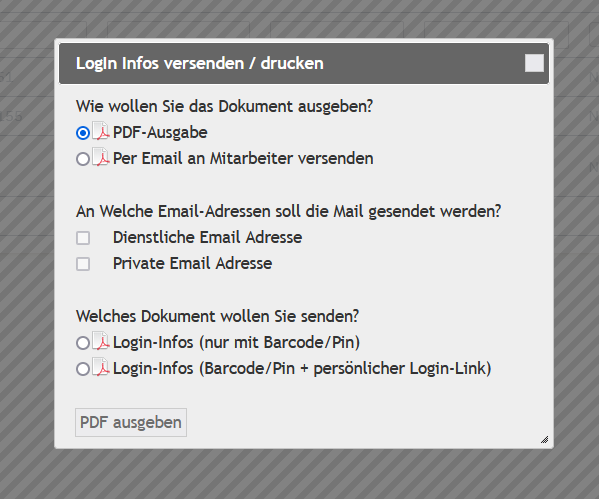The height and width of the screenshot is (499, 599).
Task: Tick the Private Email Adresse checkbox
Action: tap(83, 264)
